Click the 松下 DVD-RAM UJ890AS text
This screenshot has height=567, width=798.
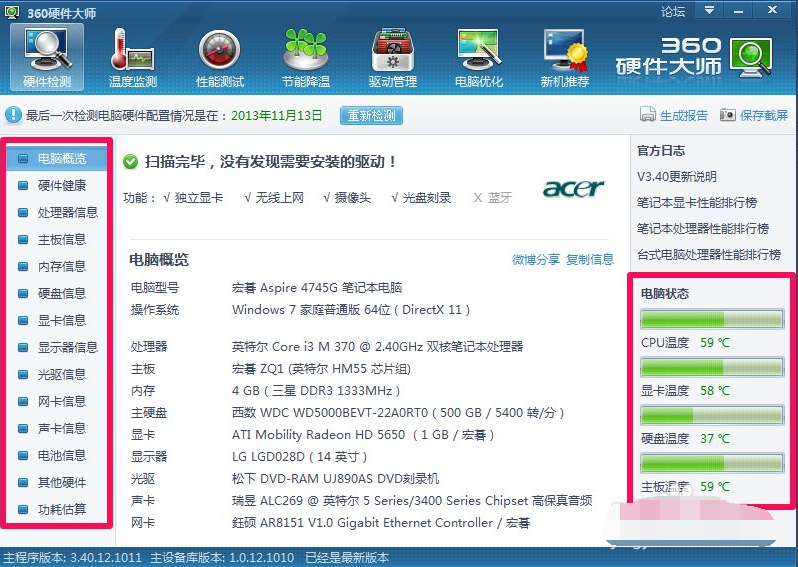click(x=335, y=478)
